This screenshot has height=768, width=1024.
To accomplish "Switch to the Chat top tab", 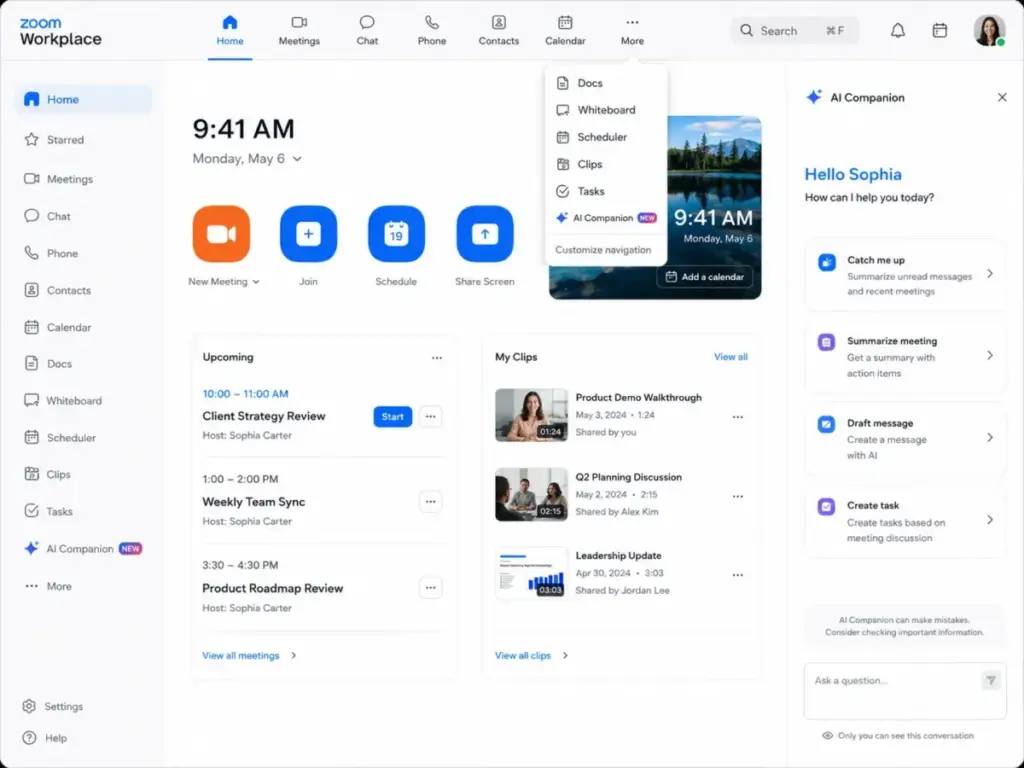I will tap(367, 31).
